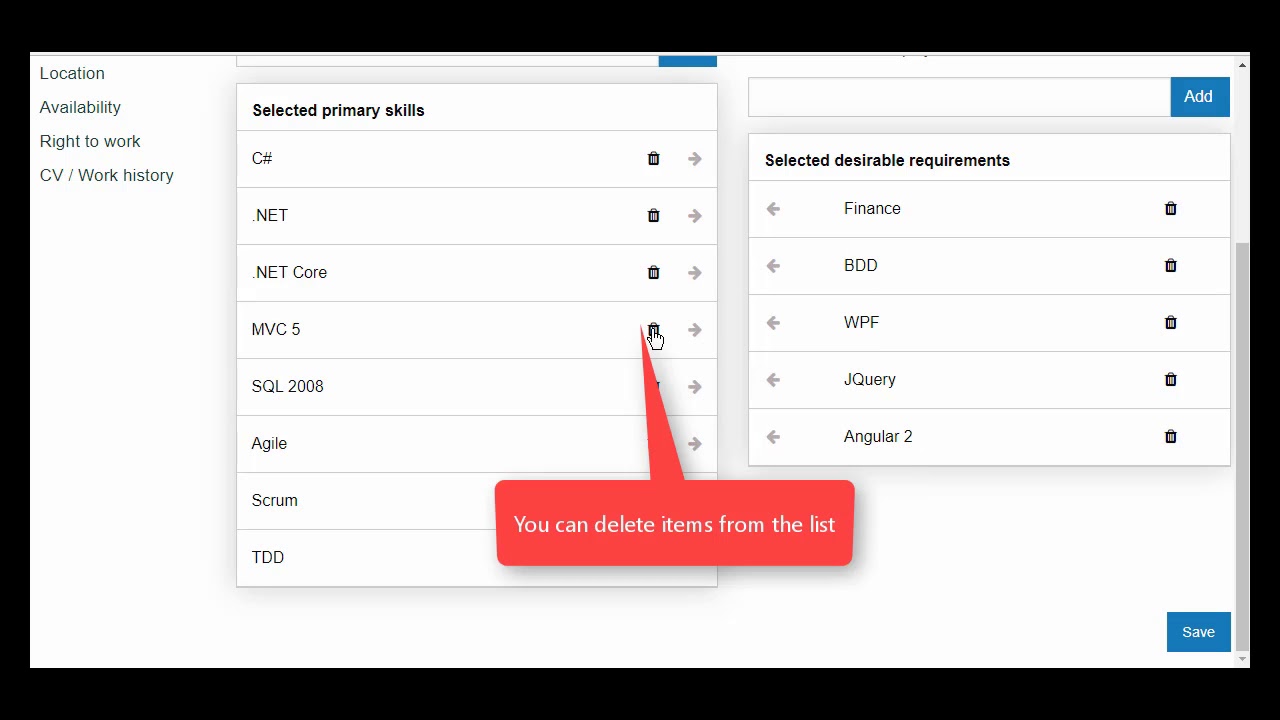1280x720 pixels.
Task: Move C# to desirable with right arrow
Action: point(695,159)
